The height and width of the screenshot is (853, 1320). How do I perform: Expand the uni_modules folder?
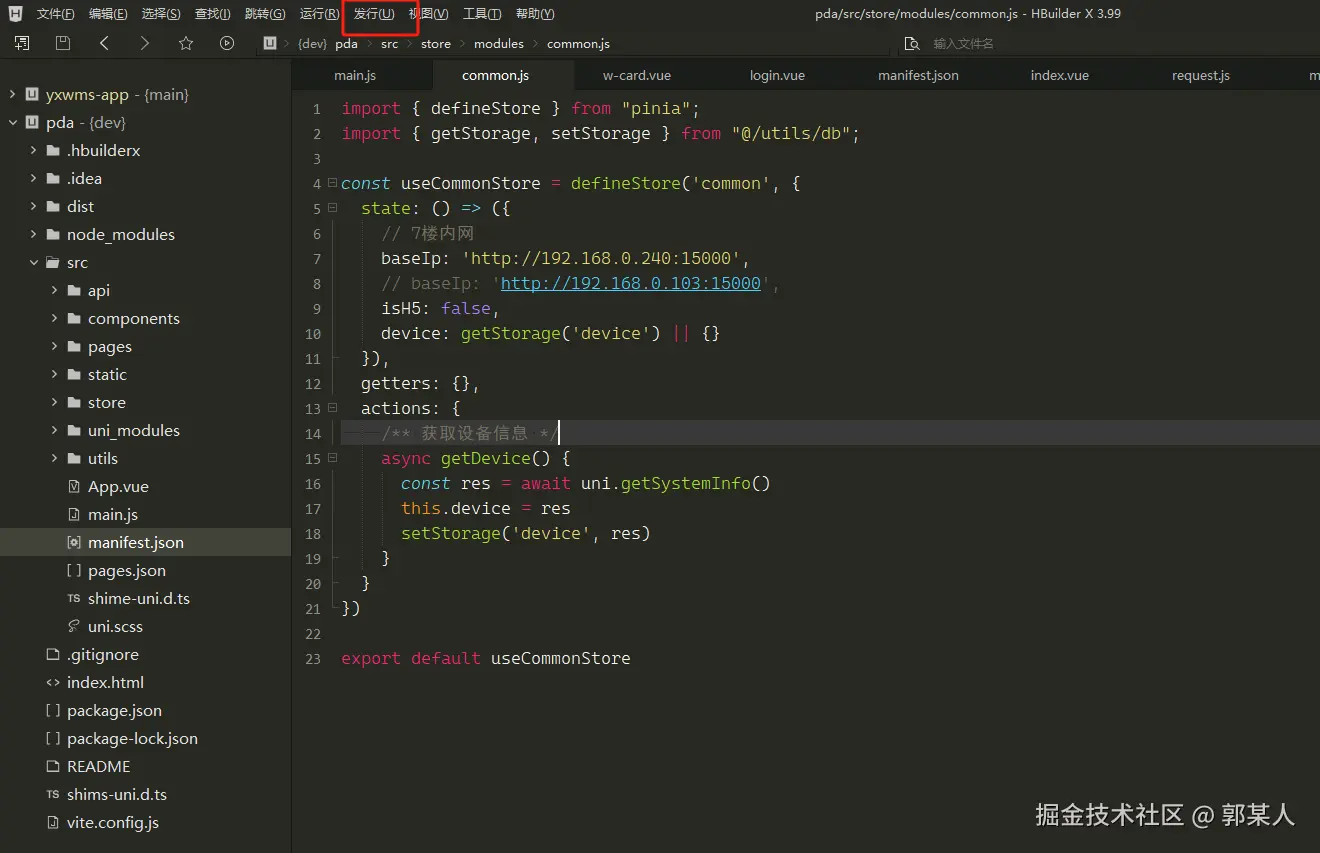(54, 430)
